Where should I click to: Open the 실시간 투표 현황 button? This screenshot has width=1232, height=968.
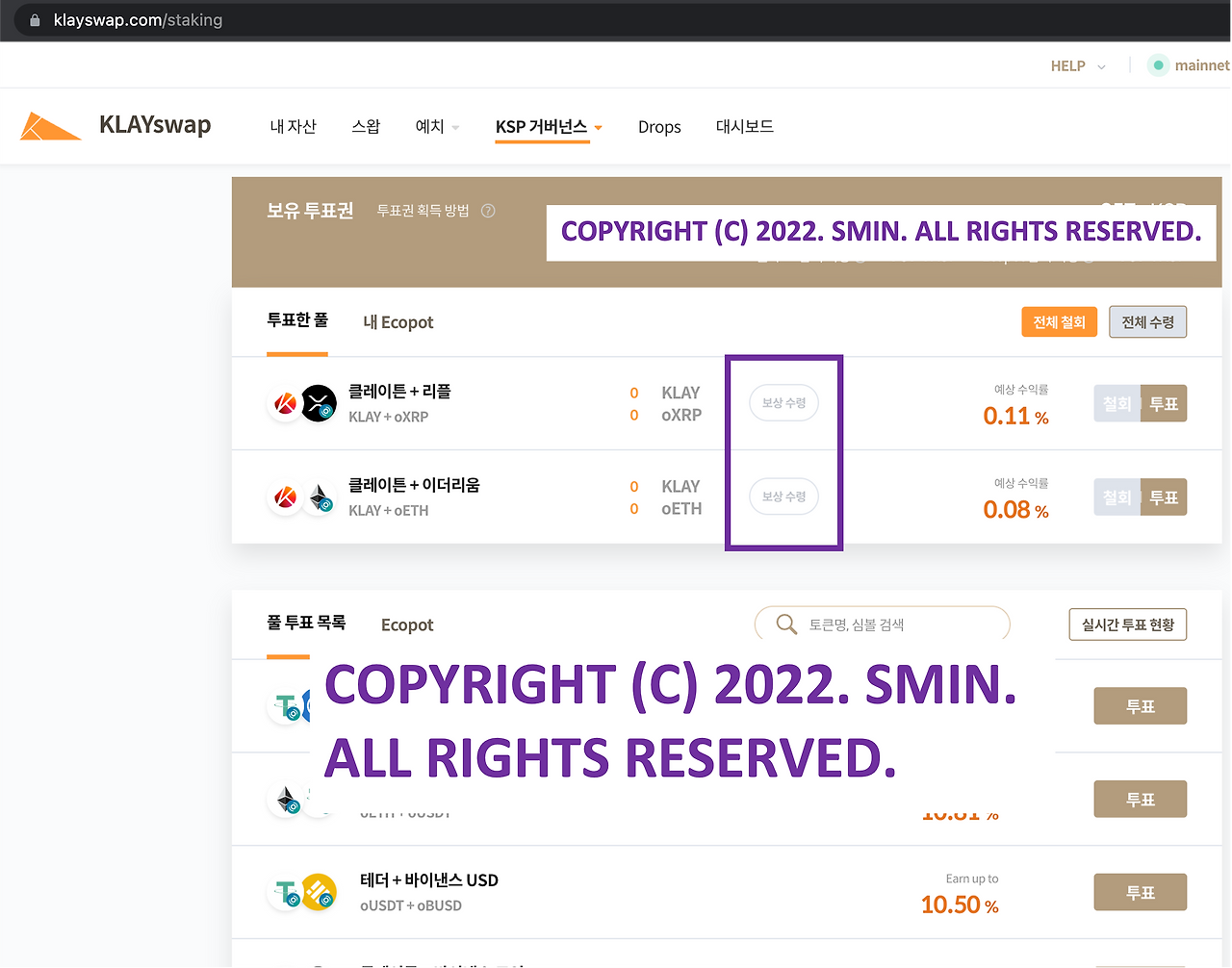pos(1128,624)
